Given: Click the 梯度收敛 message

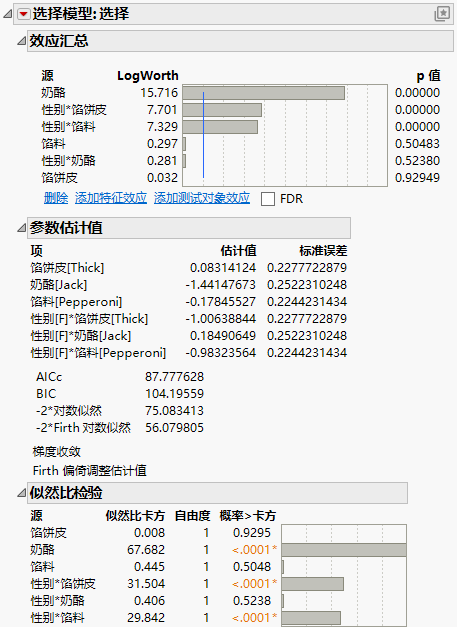Looking at the screenshot, I should 57,451.
